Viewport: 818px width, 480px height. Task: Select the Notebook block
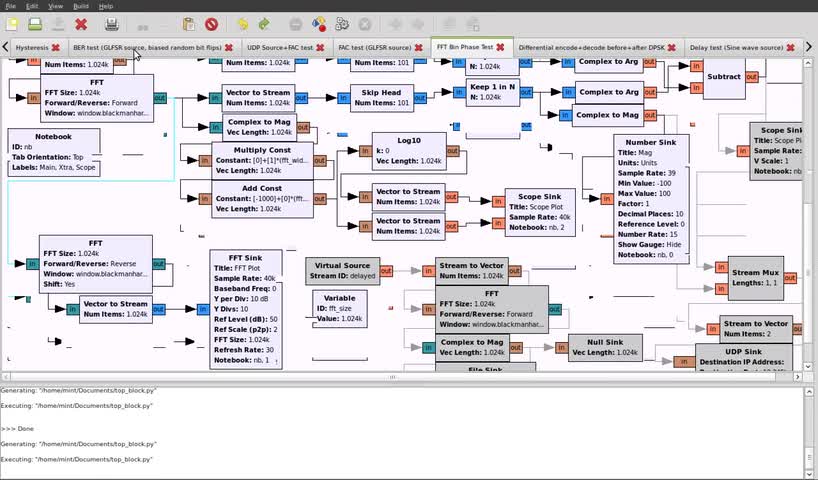click(x=54, y=152)
